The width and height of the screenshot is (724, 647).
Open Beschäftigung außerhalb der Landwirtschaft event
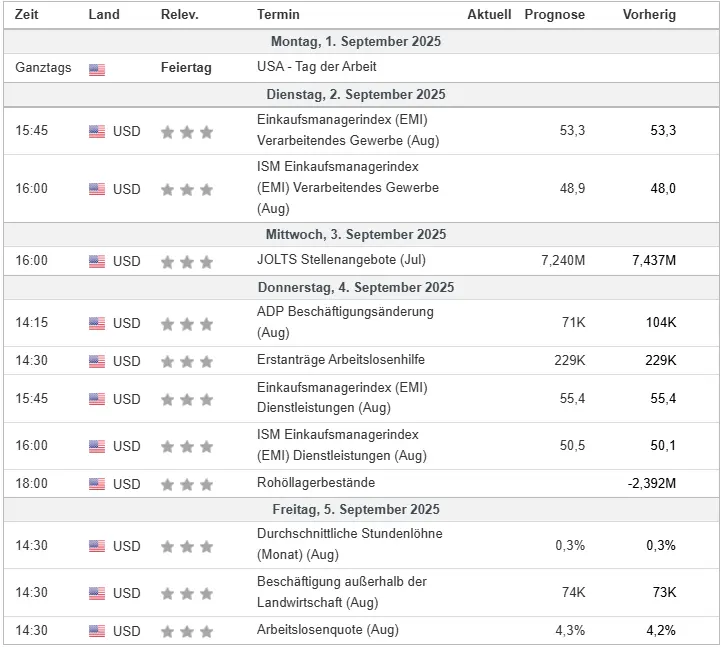[x=342, y=592]
